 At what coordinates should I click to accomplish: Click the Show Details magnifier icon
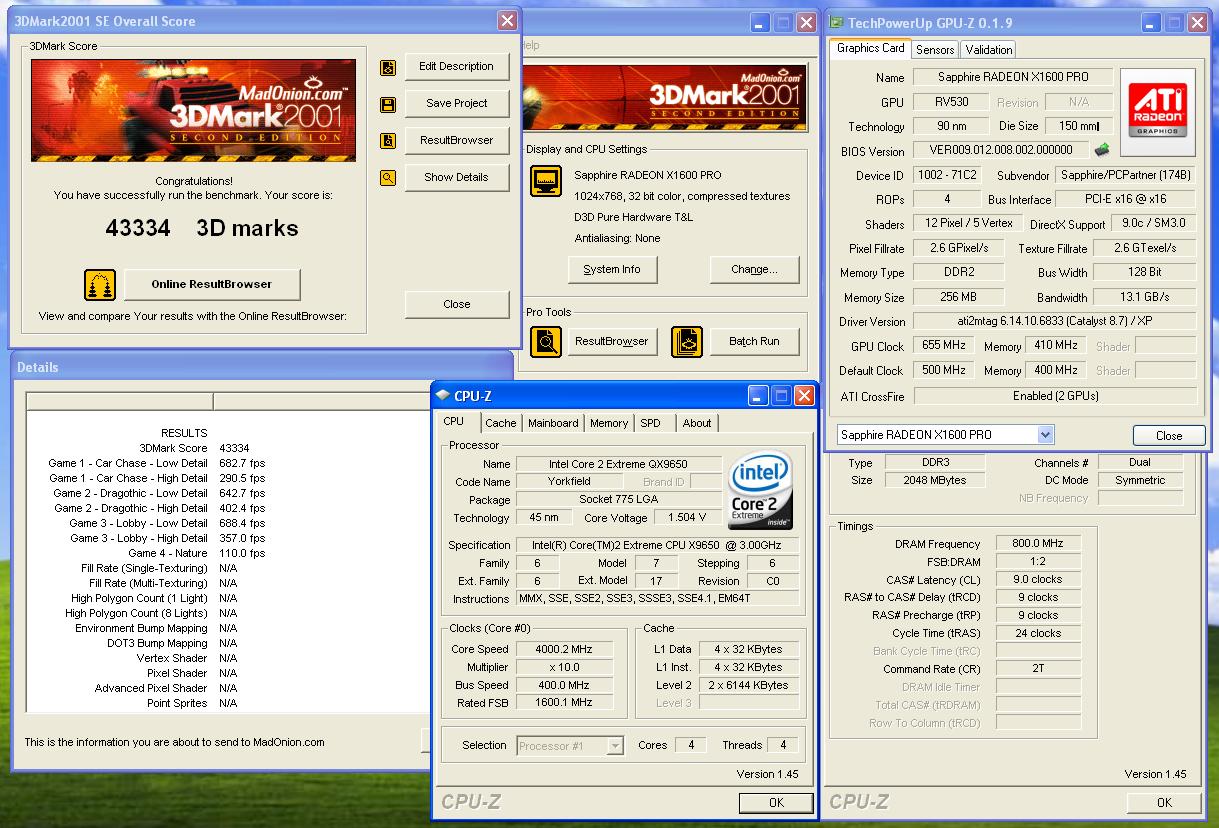pos(389,178)
